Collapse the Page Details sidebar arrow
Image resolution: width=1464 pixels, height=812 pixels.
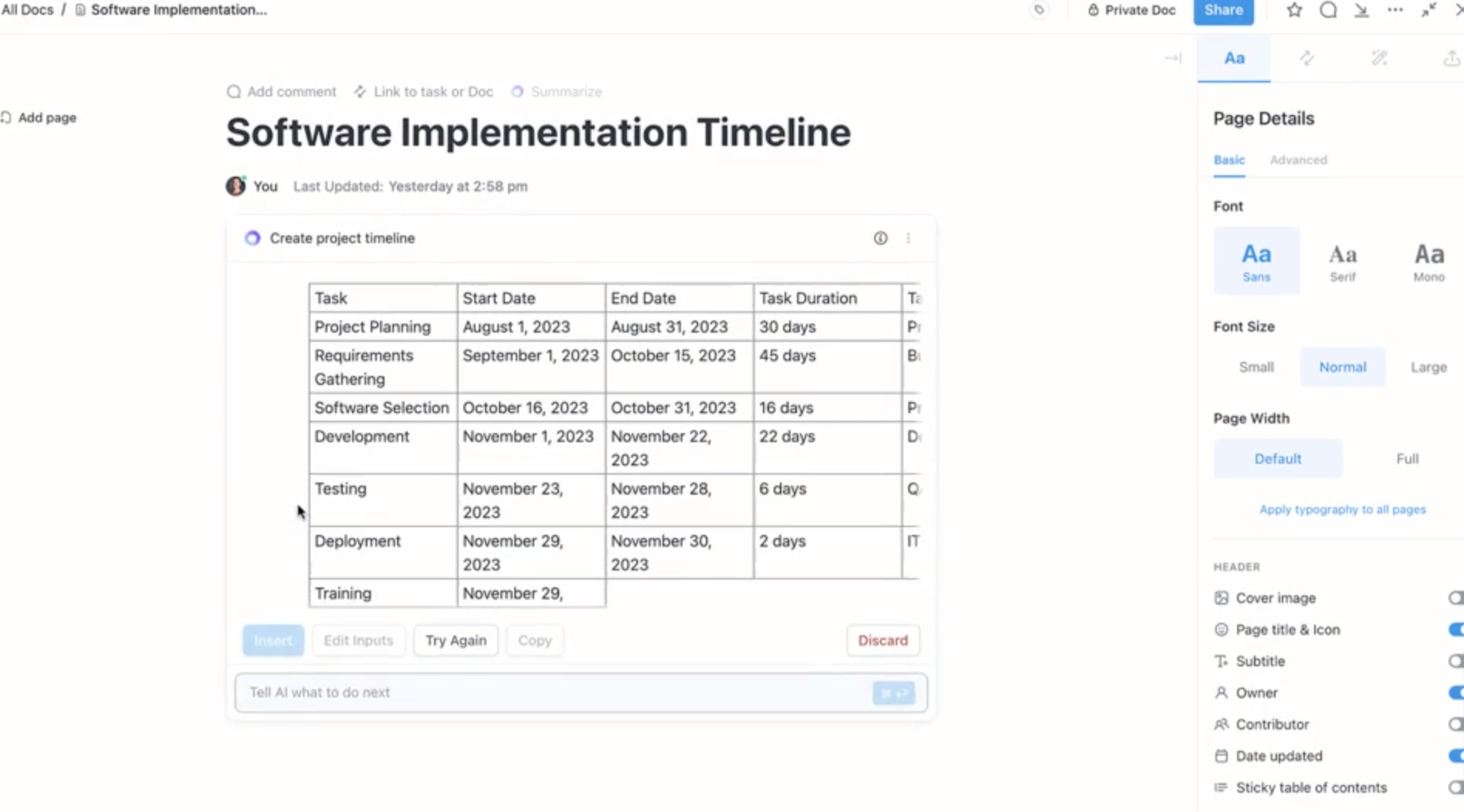coord(1173,58)
